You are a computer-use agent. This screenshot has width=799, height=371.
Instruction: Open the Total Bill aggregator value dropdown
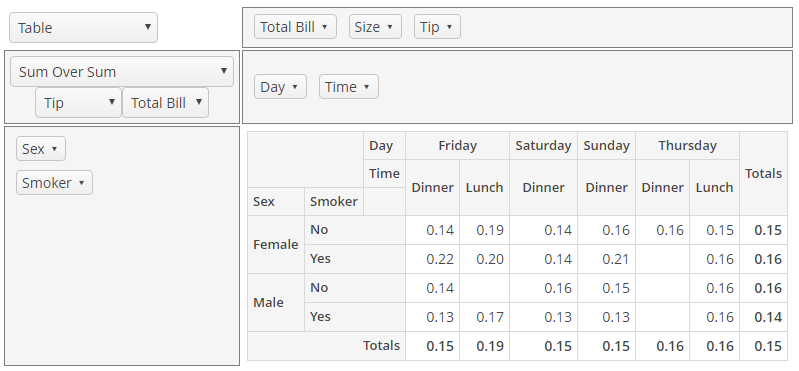[166, 102]
